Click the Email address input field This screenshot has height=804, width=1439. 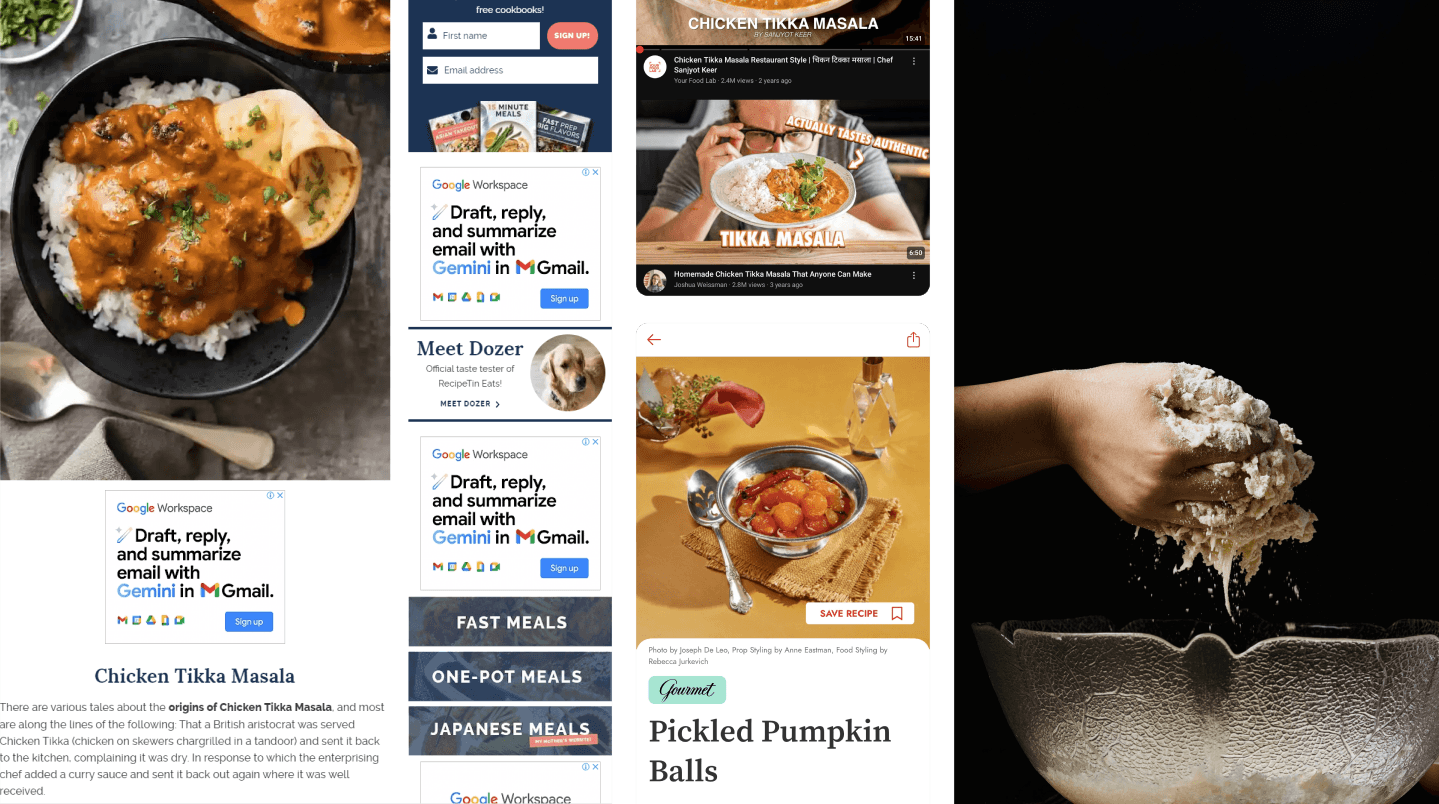(510, 70)
